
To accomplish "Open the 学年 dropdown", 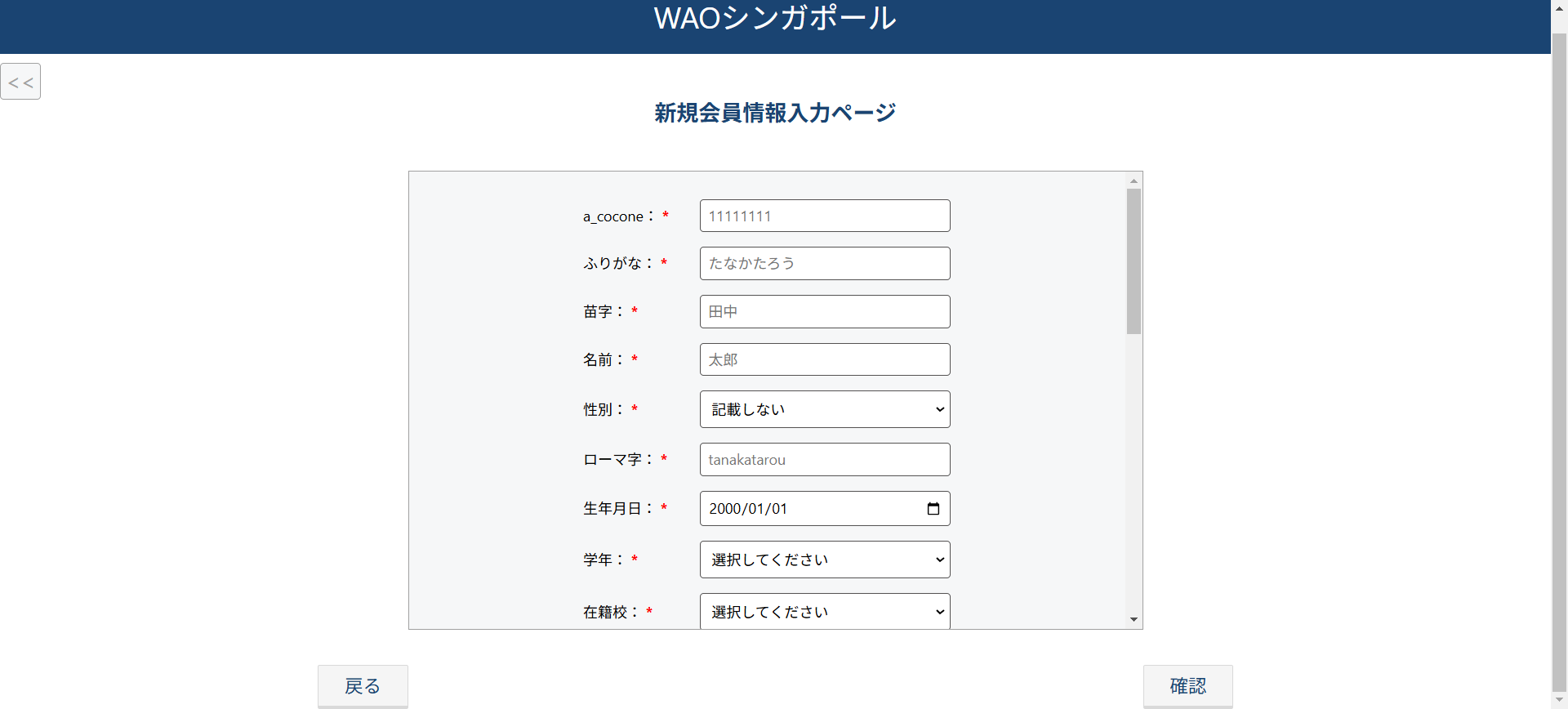I will coord(825,560).
